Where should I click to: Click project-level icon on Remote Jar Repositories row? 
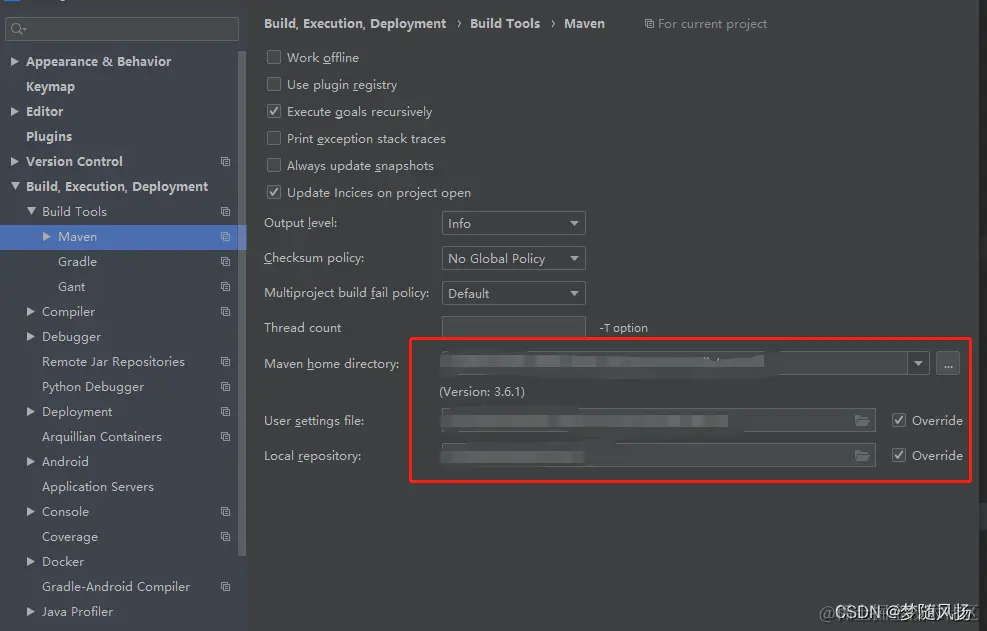[x=225, y=361]
